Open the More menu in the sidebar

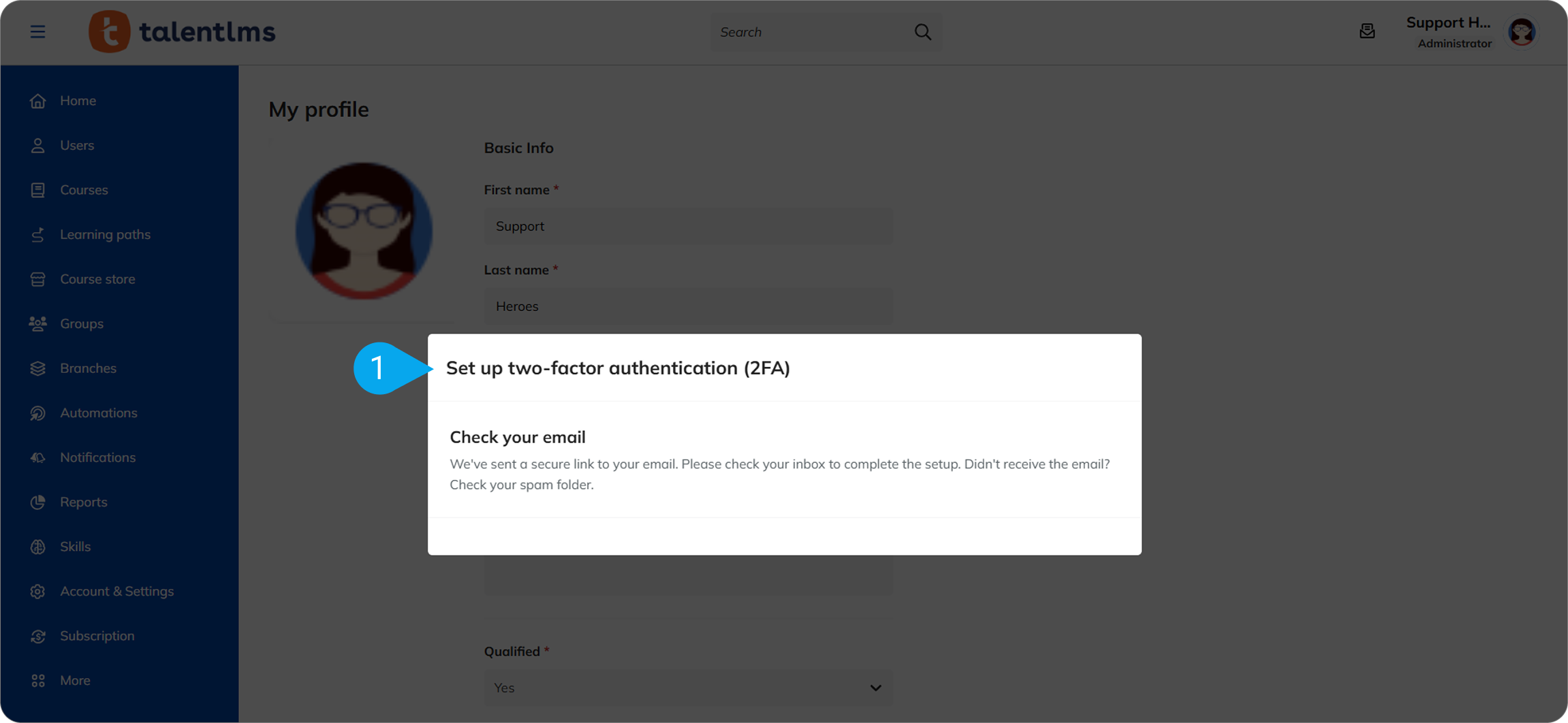[37, 679]
